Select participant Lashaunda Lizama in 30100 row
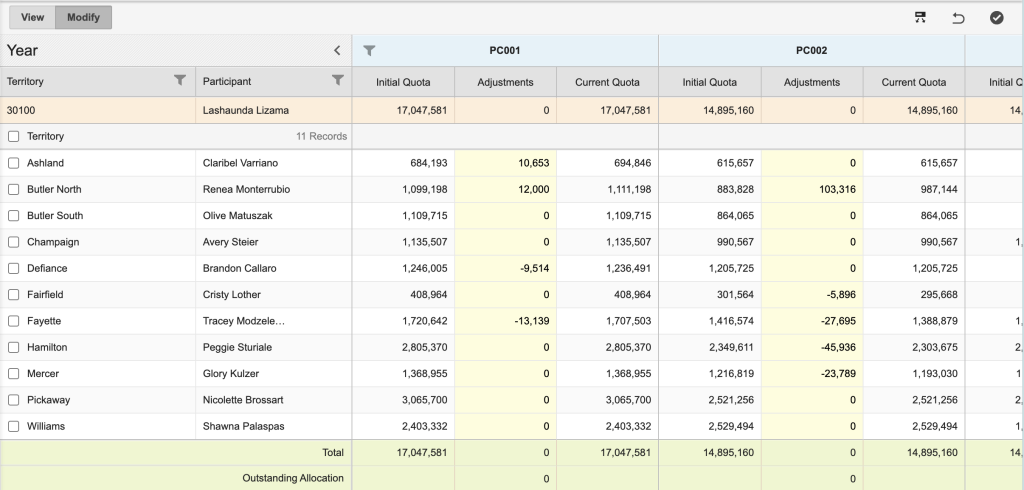The image size is (1024, 490). (x=244, y=110)
